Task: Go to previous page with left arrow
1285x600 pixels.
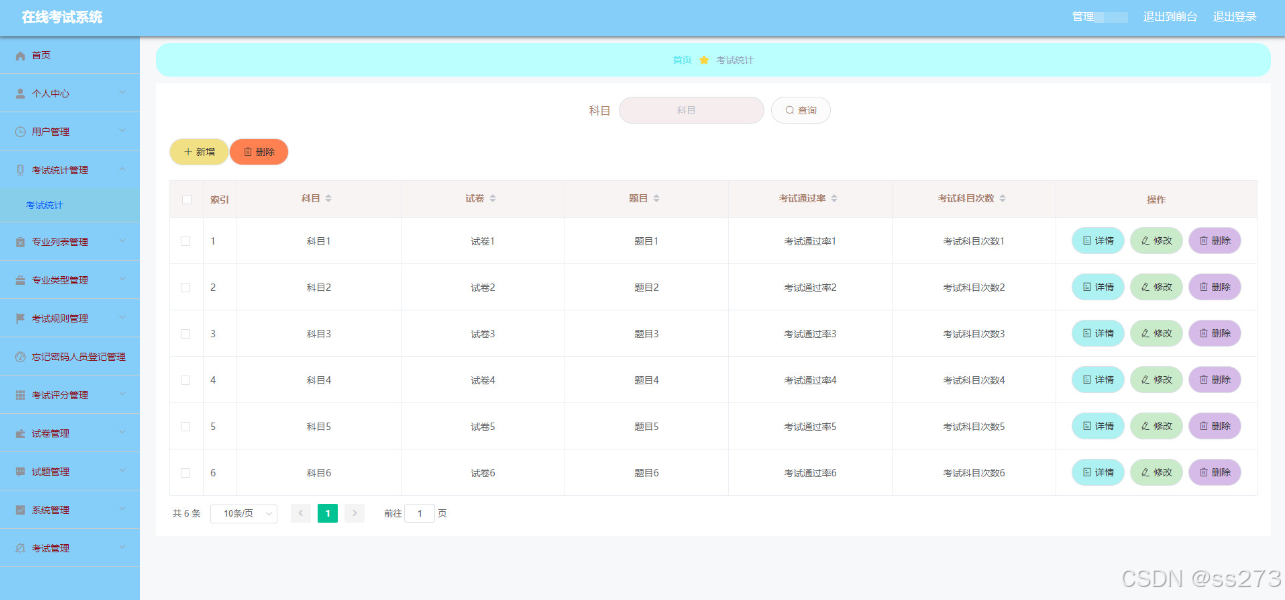Action: click(301, 513)
